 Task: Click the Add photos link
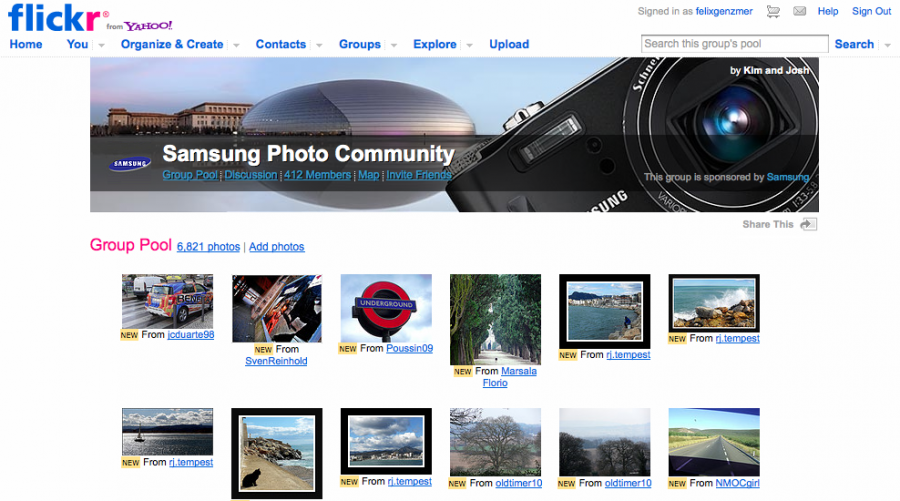coord(277,247)
